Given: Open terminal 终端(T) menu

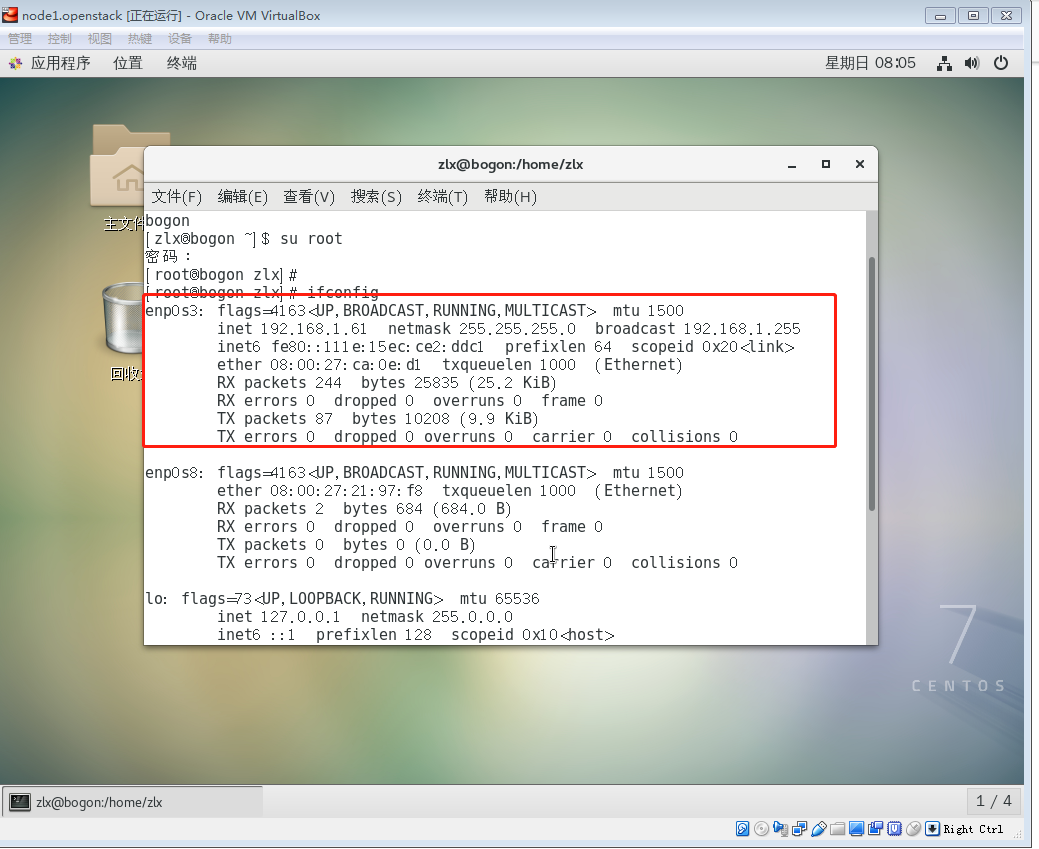Looking at the screenshot, I should (443, 197).
